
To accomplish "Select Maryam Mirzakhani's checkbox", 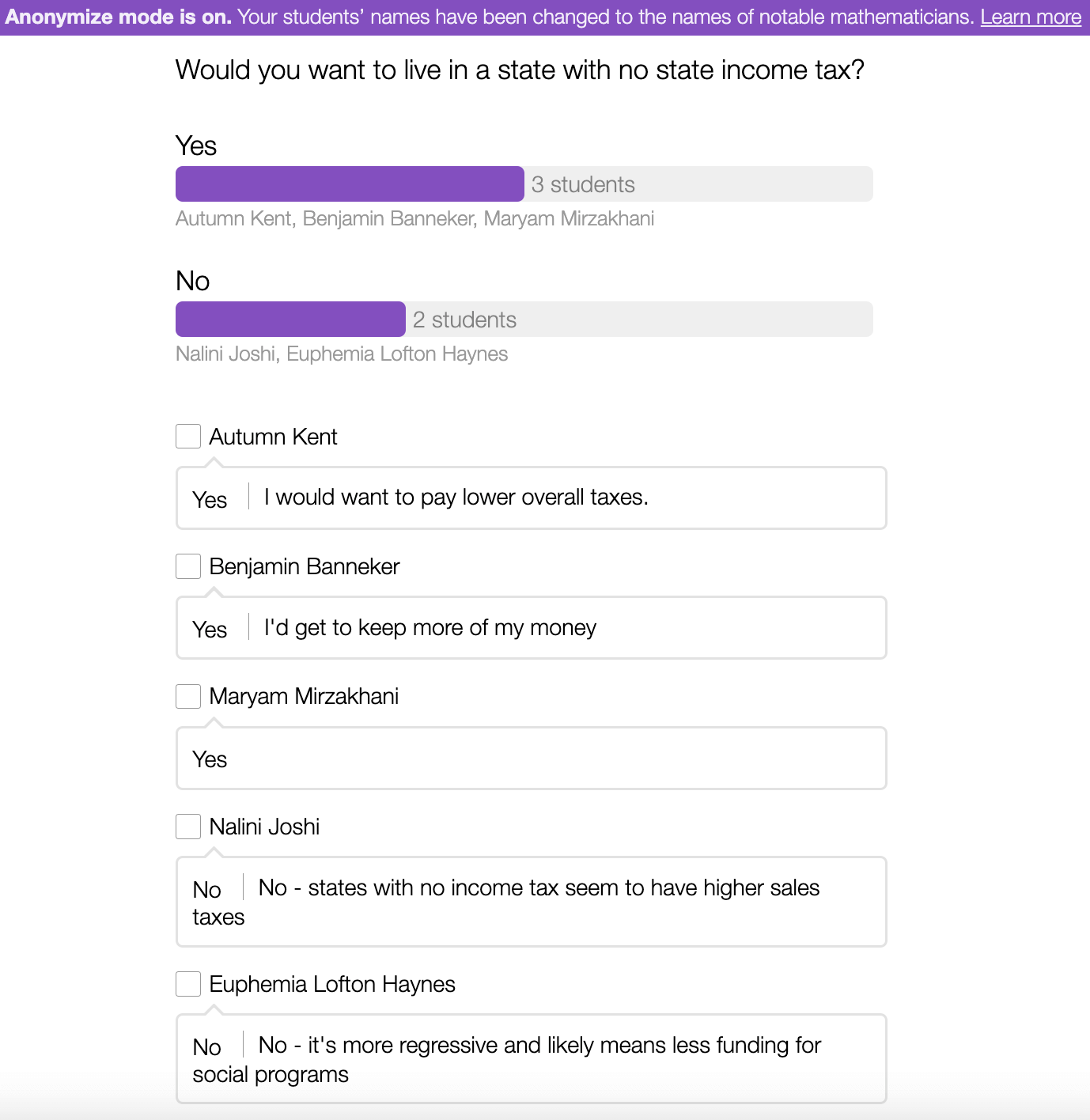I will pos(187,696).
